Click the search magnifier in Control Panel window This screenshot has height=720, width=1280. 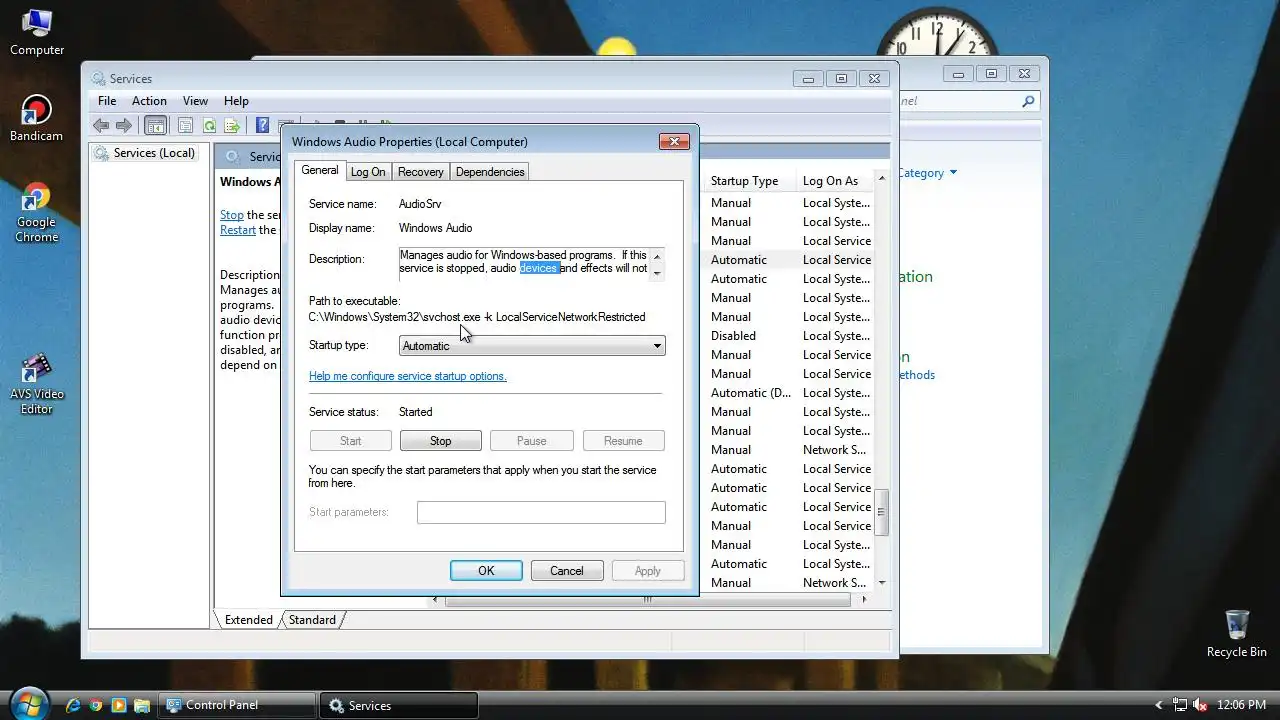1027,101
